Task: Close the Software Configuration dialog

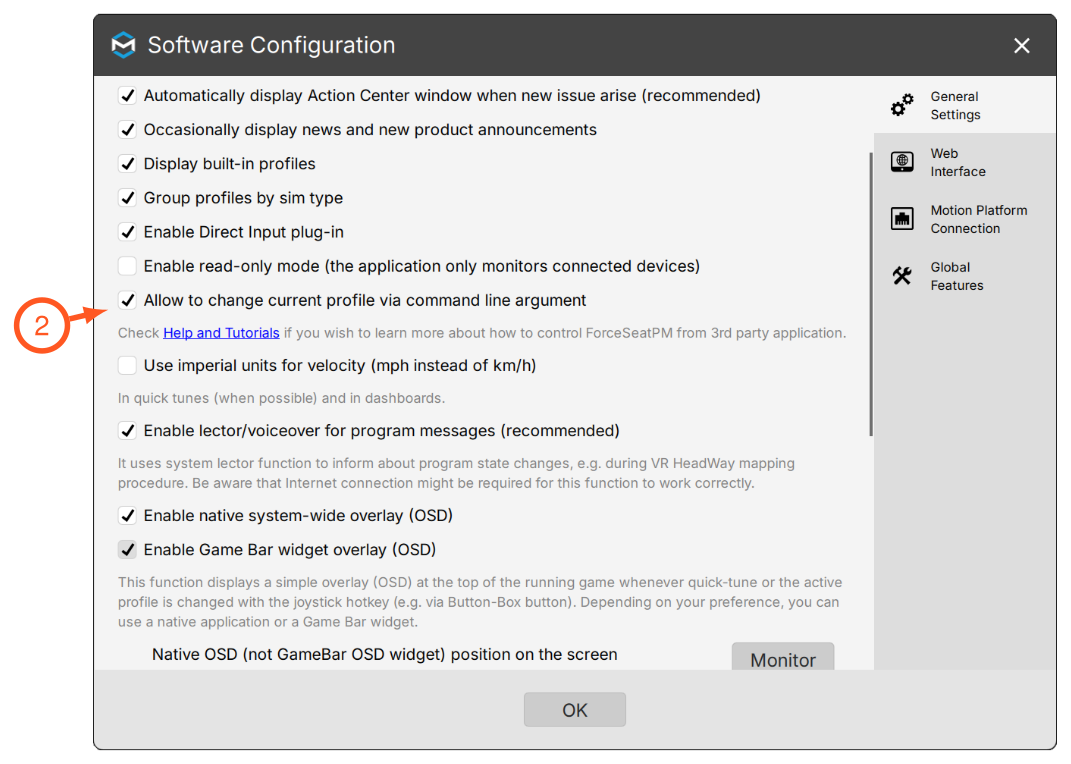Action: tap(1022, 46)
